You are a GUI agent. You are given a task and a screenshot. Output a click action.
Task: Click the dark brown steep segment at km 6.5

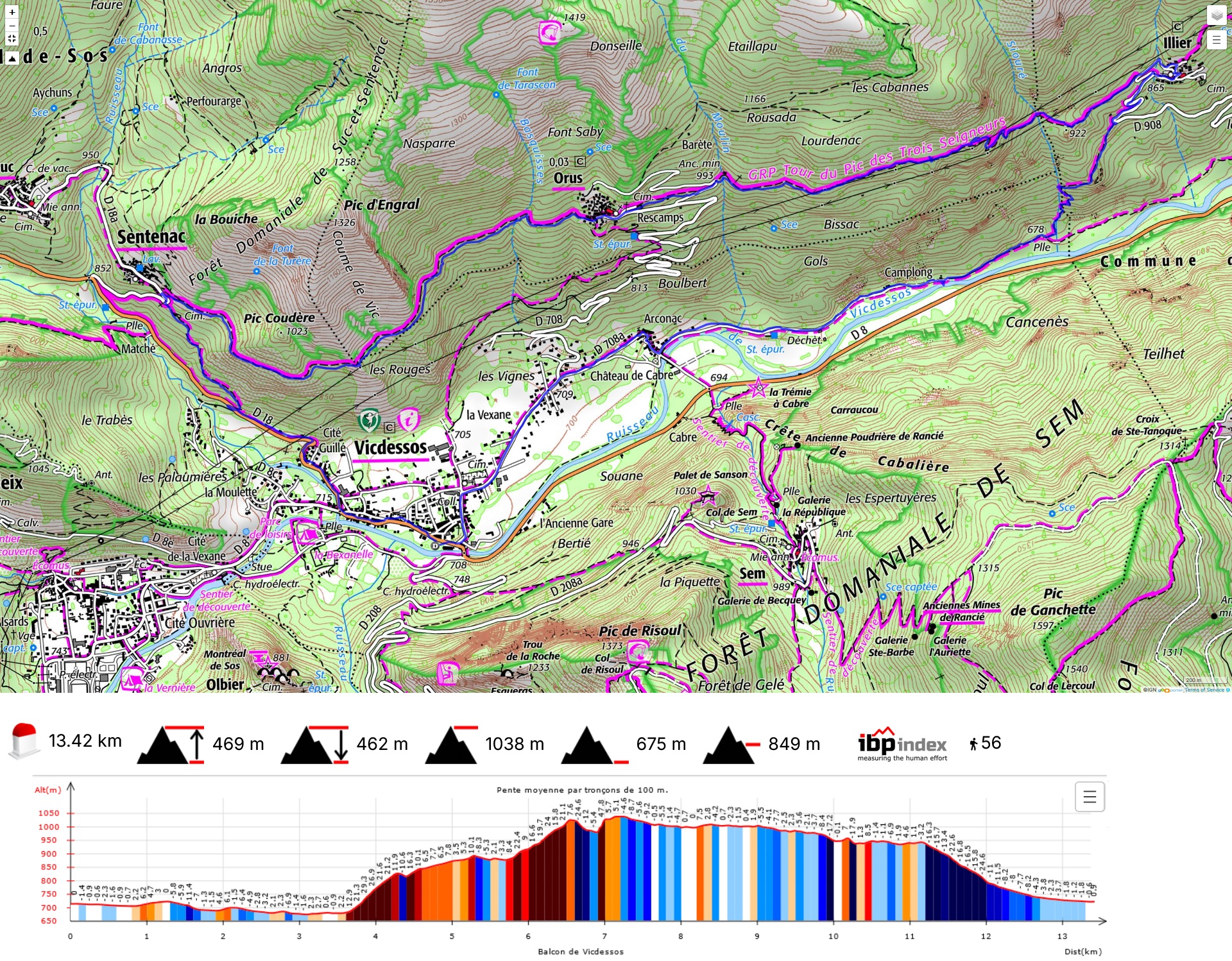[563, 872]
